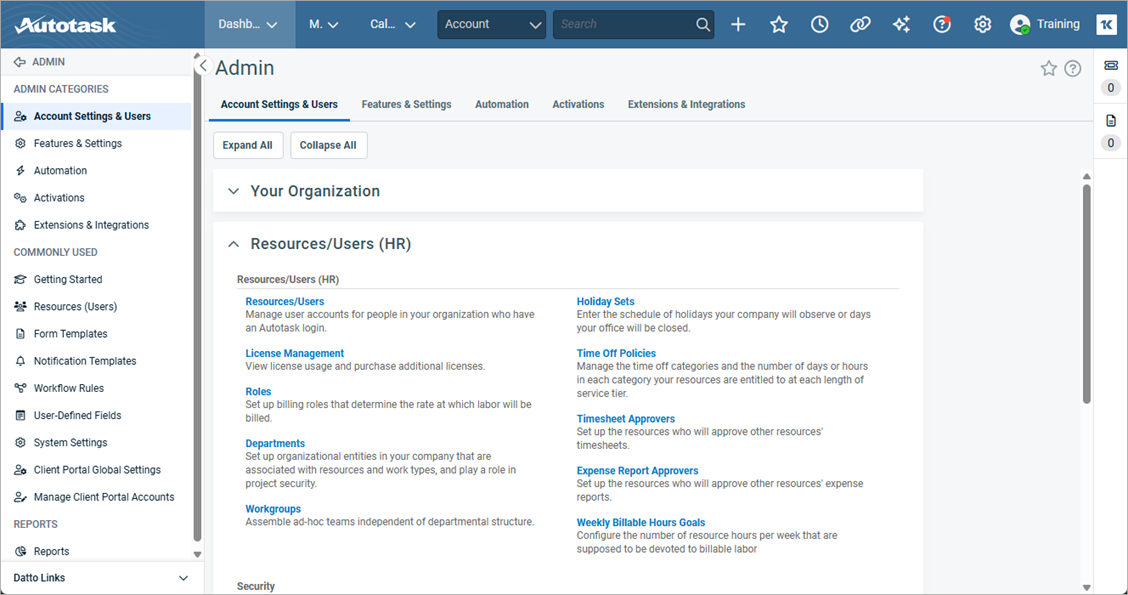Favorite the Admin page using its star icon
The image size is (1128, 595).
[x=1048, y=68]
